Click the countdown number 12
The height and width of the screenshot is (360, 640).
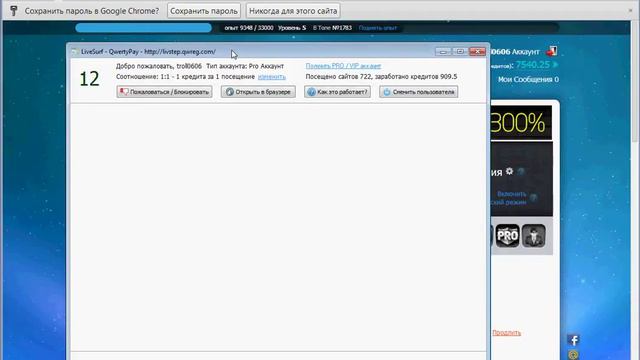(89, 79)
